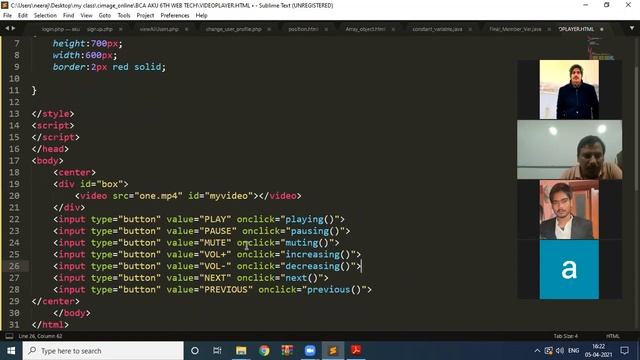Close the change_user_profile.php tab
The image size is (640, 360).
[x=269, y=29]
